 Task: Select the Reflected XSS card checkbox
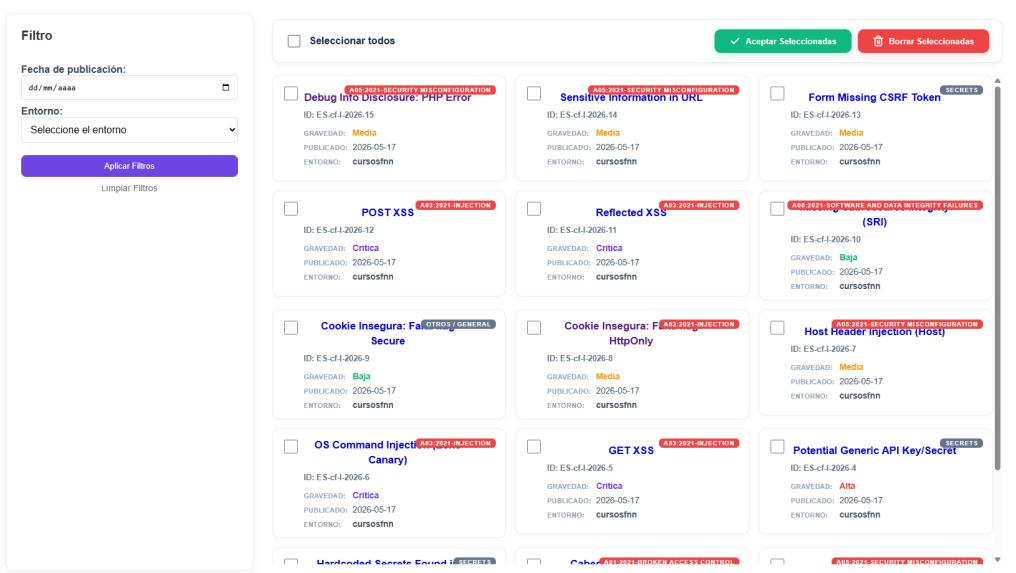(x=534, y=209)
